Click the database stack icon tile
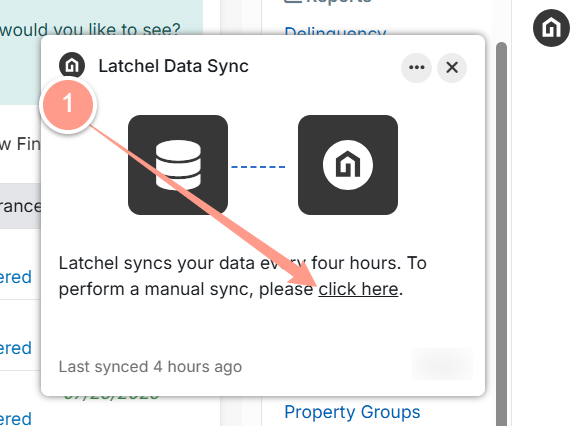The height and width of the screenshot is (426, 583). point(178,165)
